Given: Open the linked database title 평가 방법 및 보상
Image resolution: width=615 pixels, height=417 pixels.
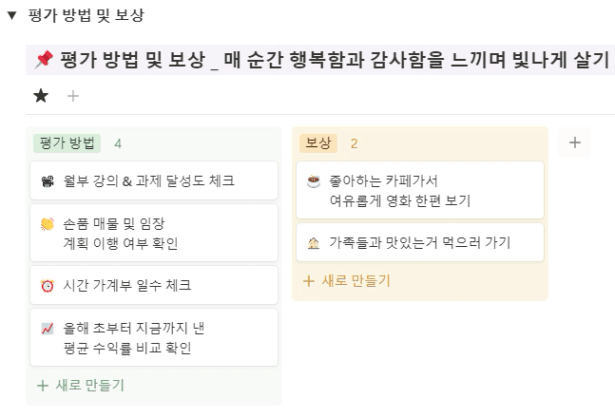Looking at the screenshot, I should tap(334, 60).
